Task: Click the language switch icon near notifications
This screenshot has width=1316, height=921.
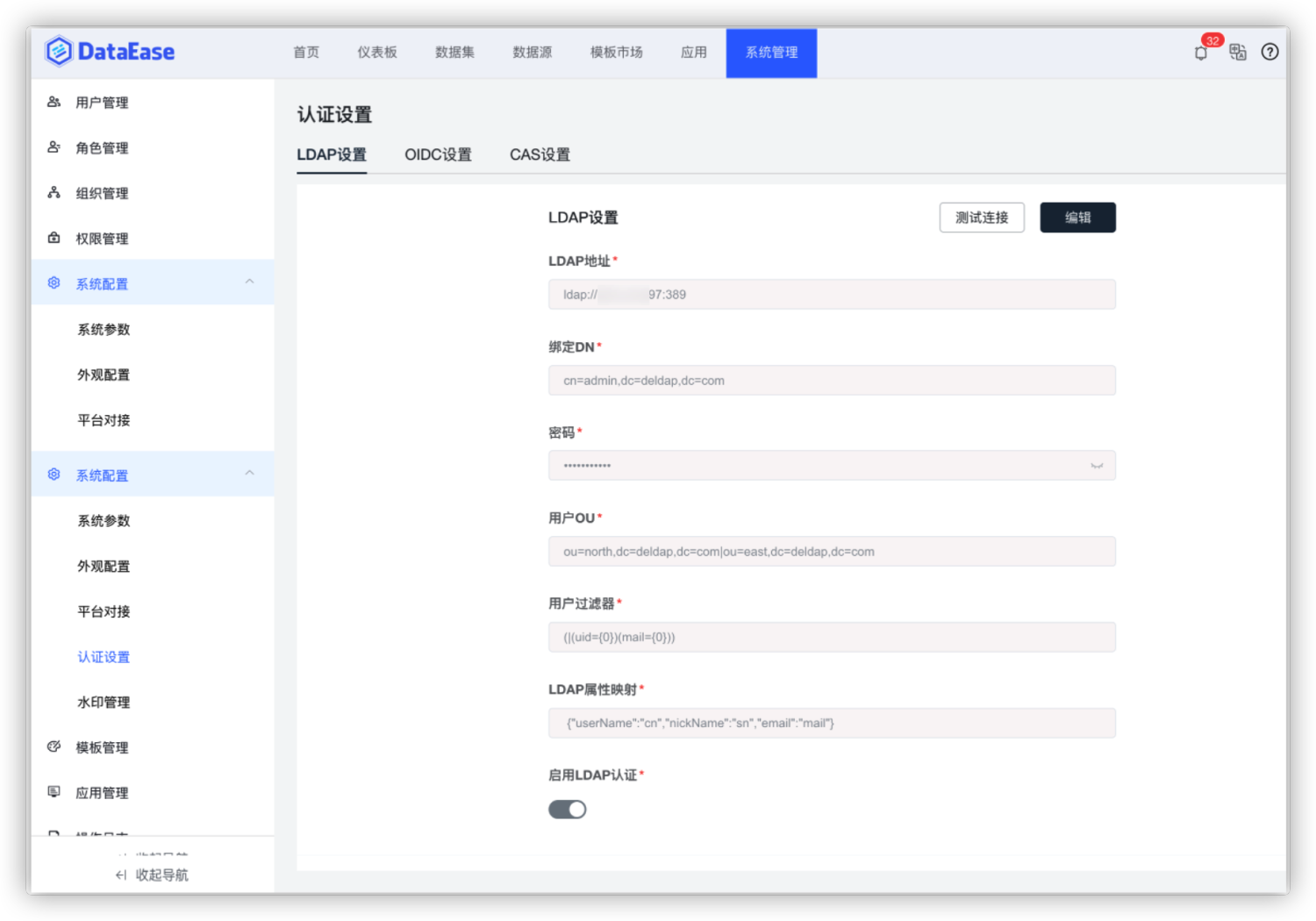Action: coord(1237,52)
